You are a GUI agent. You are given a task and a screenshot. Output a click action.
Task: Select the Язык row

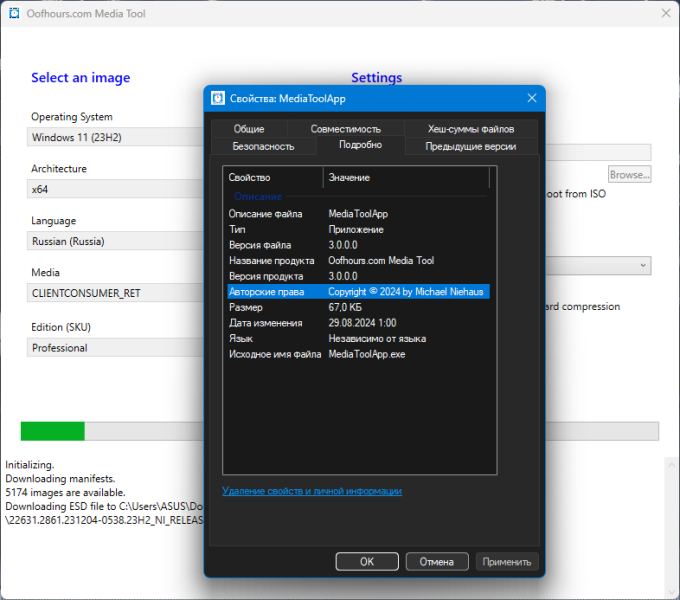click(x=359, y=339)
